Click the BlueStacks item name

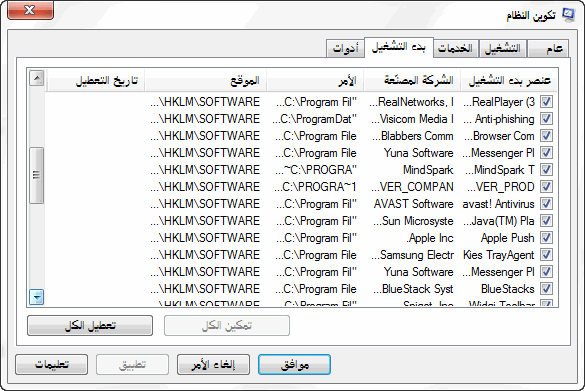(x=508, y=289)
